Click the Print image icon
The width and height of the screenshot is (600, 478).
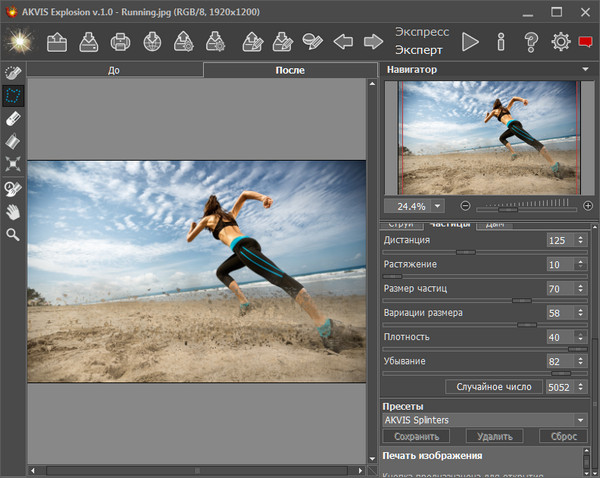pyautogui.click(x=120, y=42)
